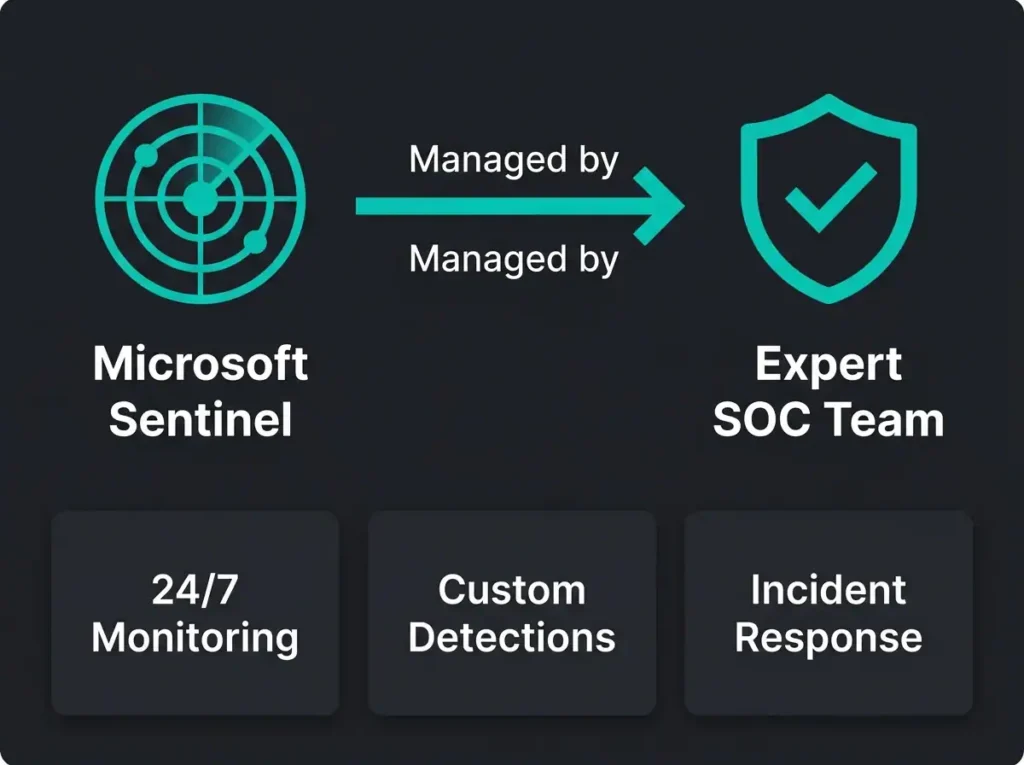1024x765 pixels.
Task: Click the Microsoft Sentinel heading
Action: [200, 391]
